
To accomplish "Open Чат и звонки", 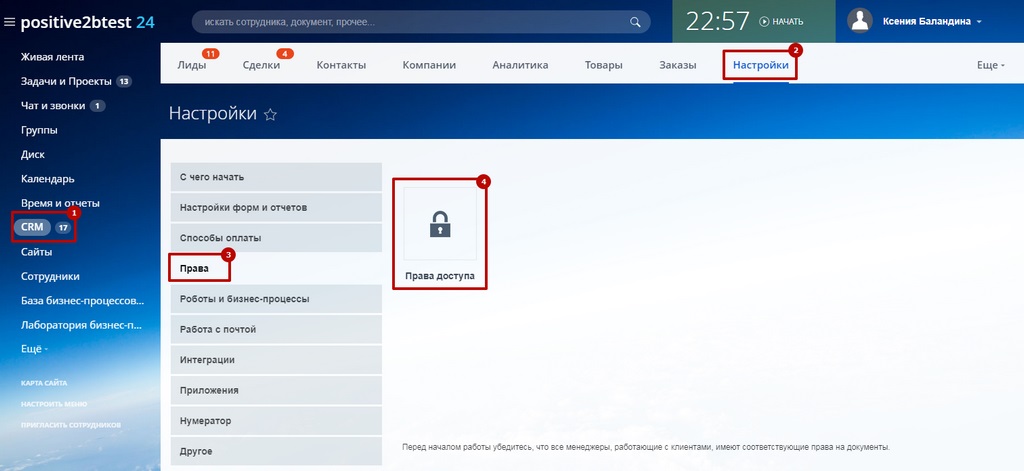I will click(53, 105).
